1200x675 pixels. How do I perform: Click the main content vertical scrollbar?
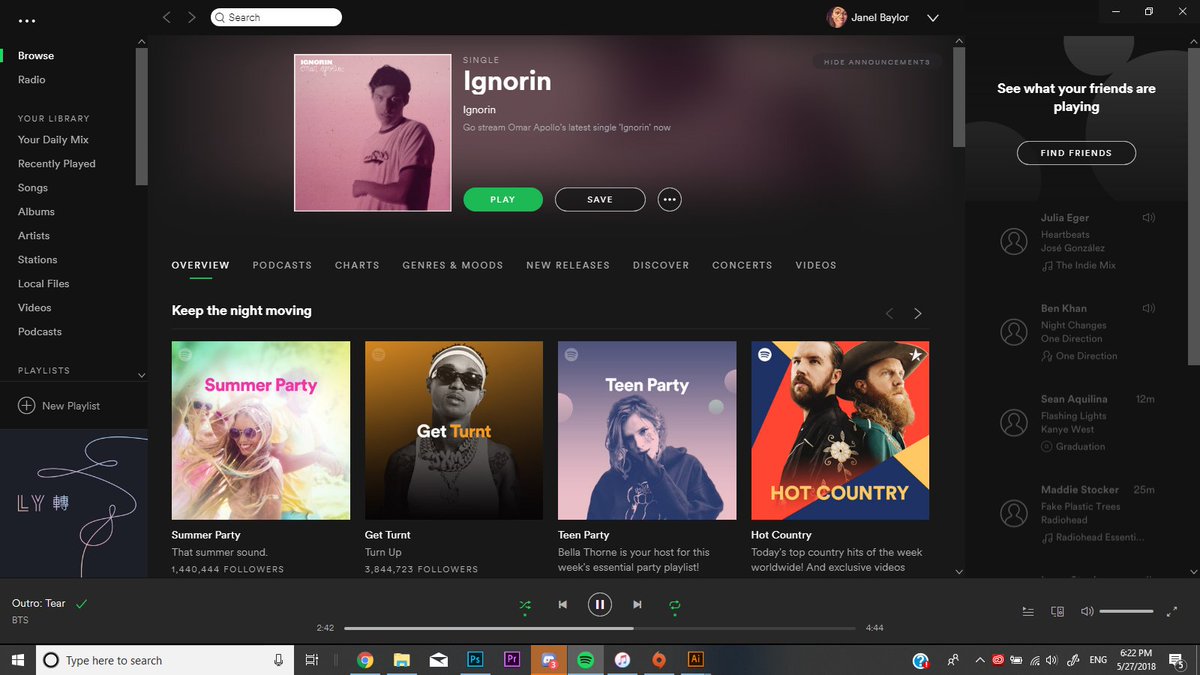pyautogui.click(x=959, y=98)
